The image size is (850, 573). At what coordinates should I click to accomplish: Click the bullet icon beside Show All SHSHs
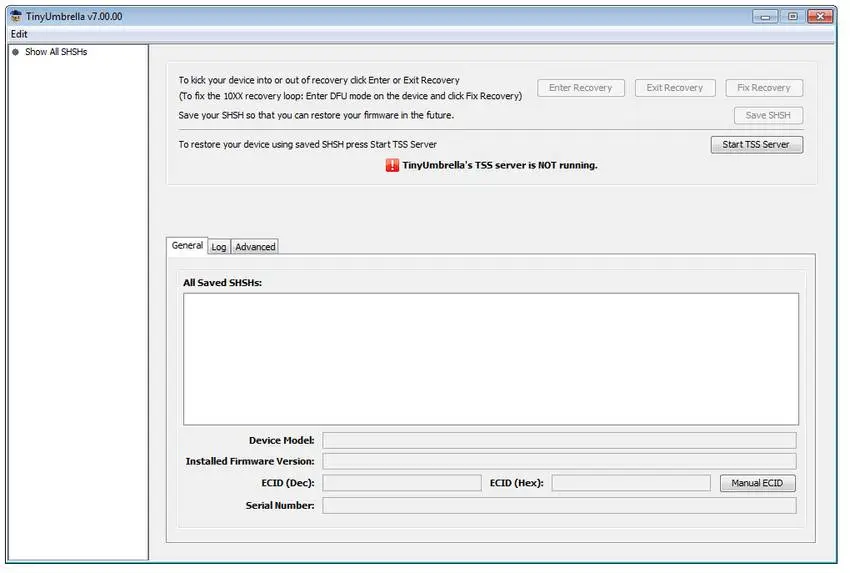click(16, 52)
